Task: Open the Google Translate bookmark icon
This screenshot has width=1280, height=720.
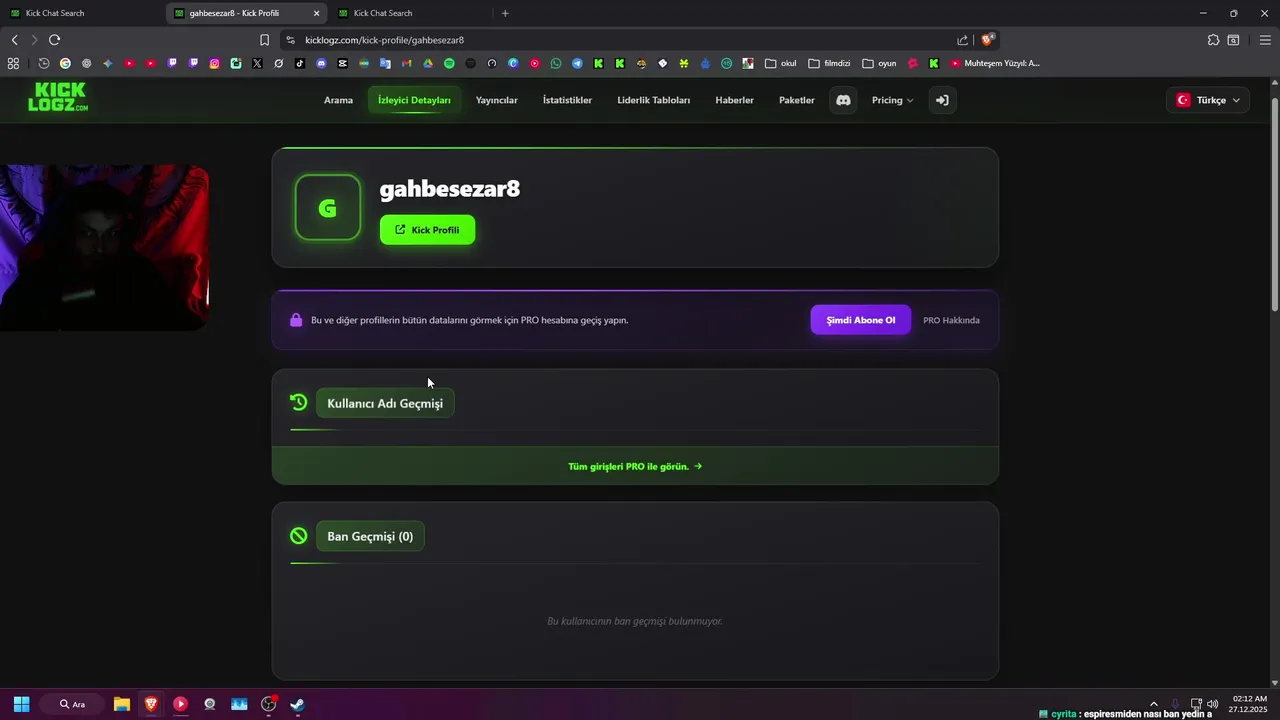Action: point(385,63)
